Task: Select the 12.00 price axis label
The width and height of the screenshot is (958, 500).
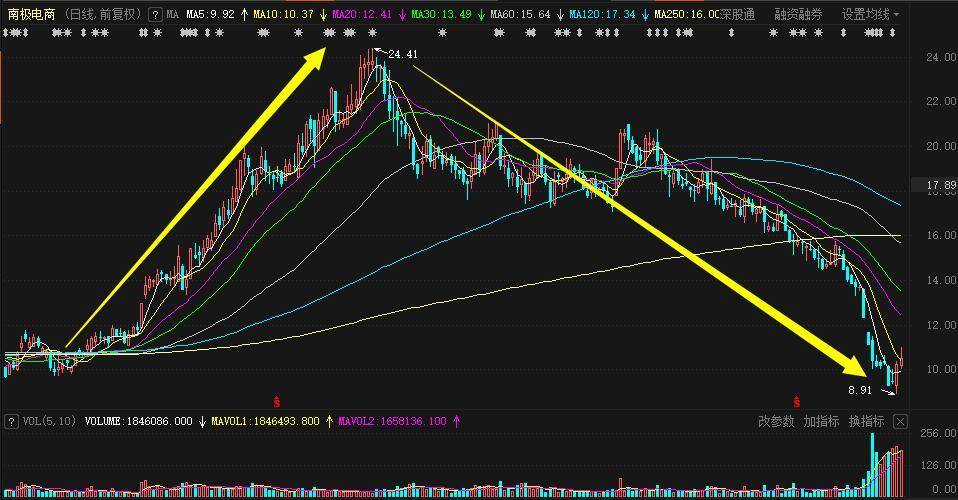Action: click(941, 325)
